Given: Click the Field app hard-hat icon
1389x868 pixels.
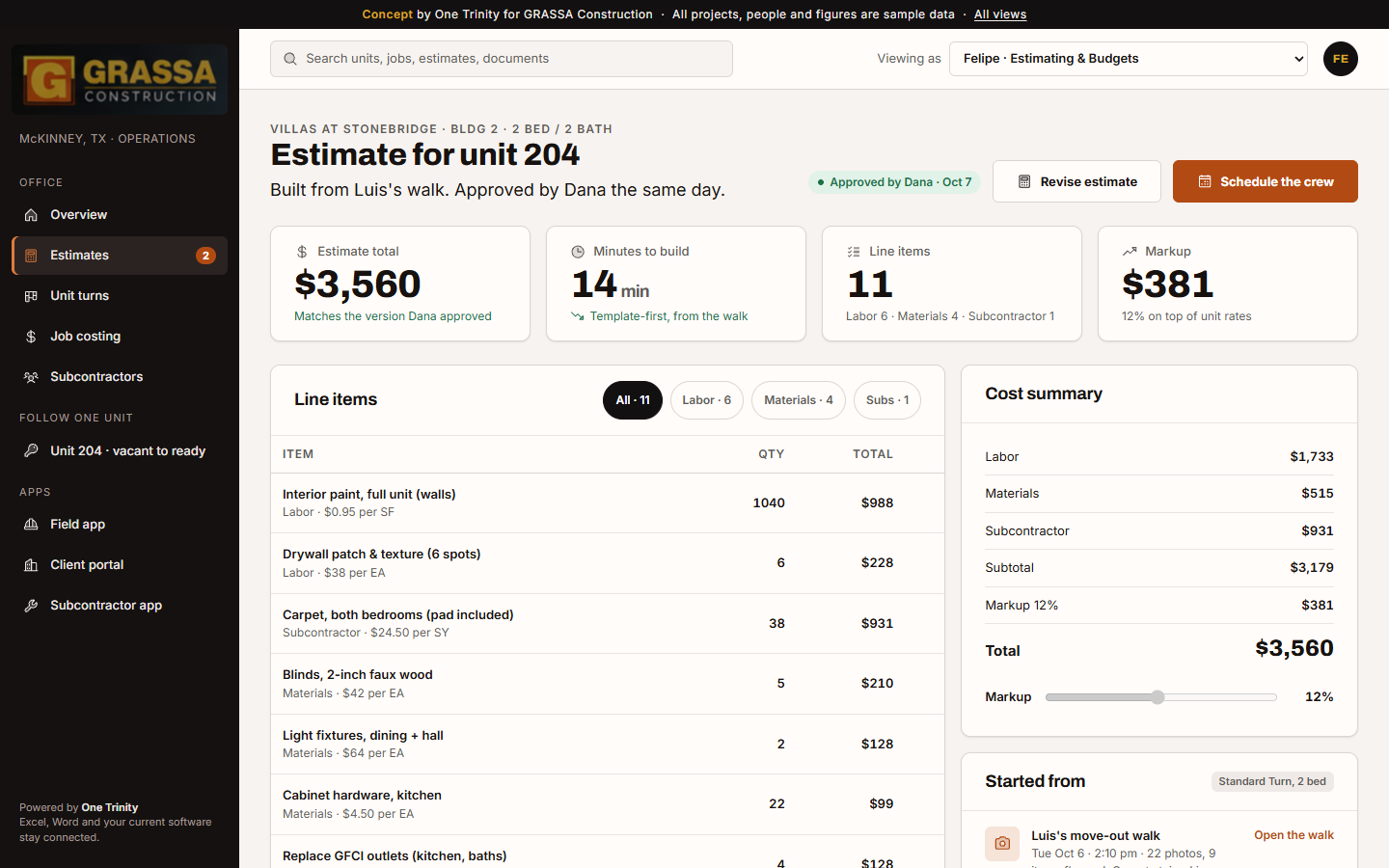Looking at the screenshot, I should [31, 525].
